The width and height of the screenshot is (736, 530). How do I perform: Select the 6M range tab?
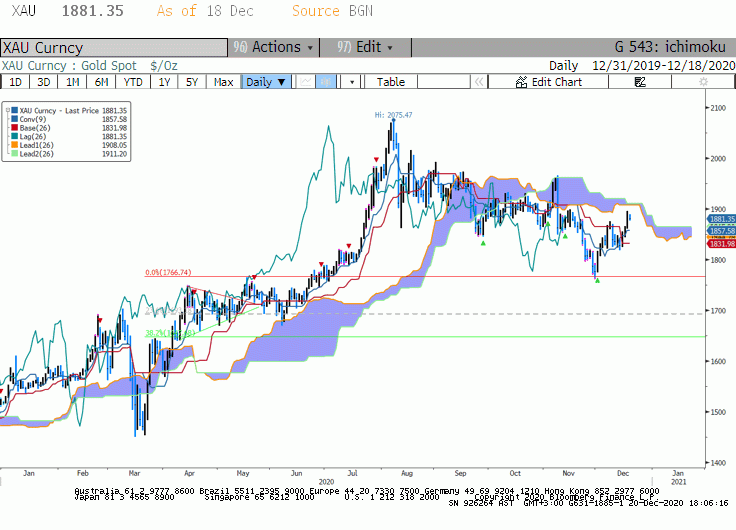101,82
